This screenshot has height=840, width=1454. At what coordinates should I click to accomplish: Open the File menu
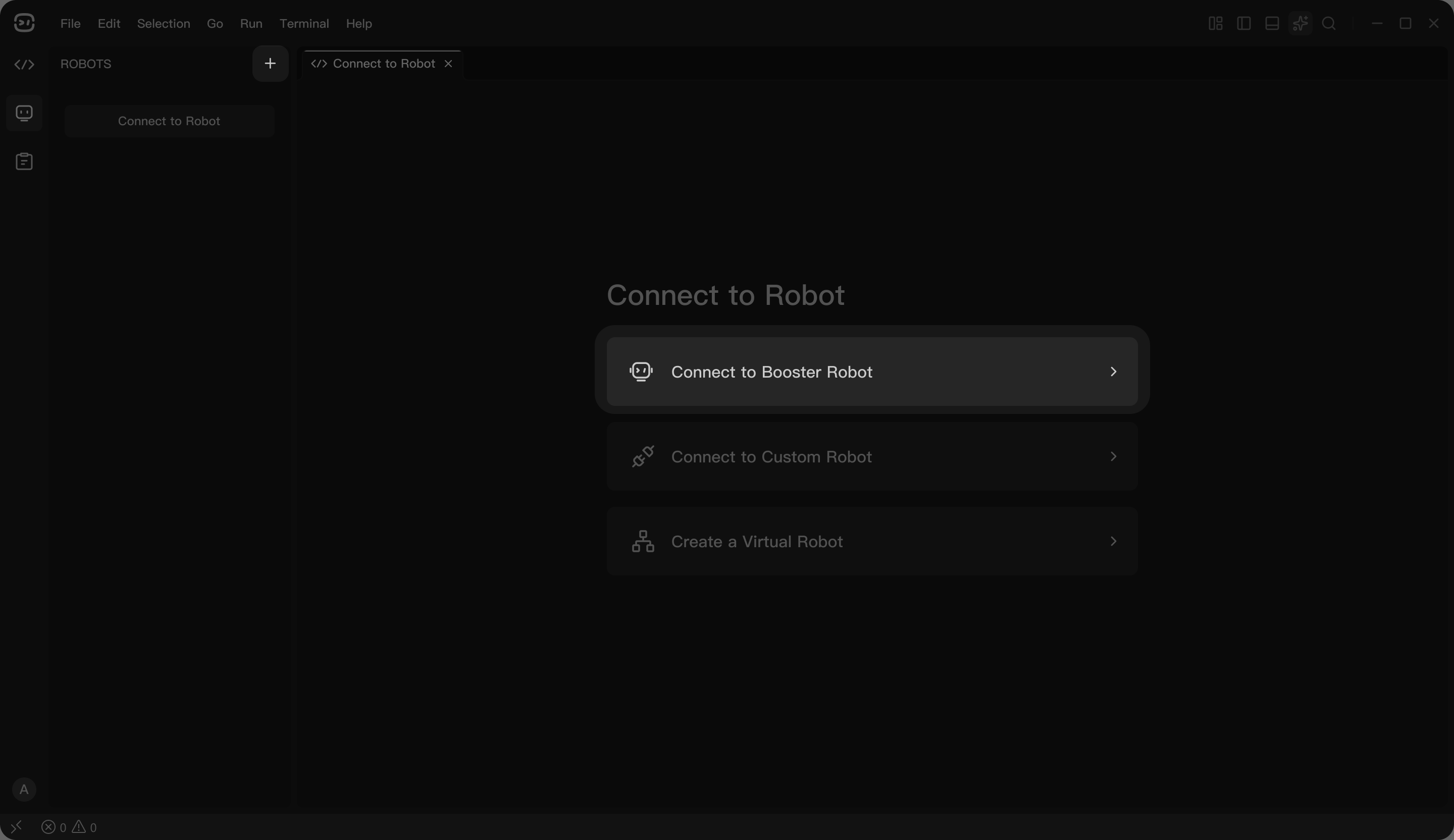pos(70,24)
